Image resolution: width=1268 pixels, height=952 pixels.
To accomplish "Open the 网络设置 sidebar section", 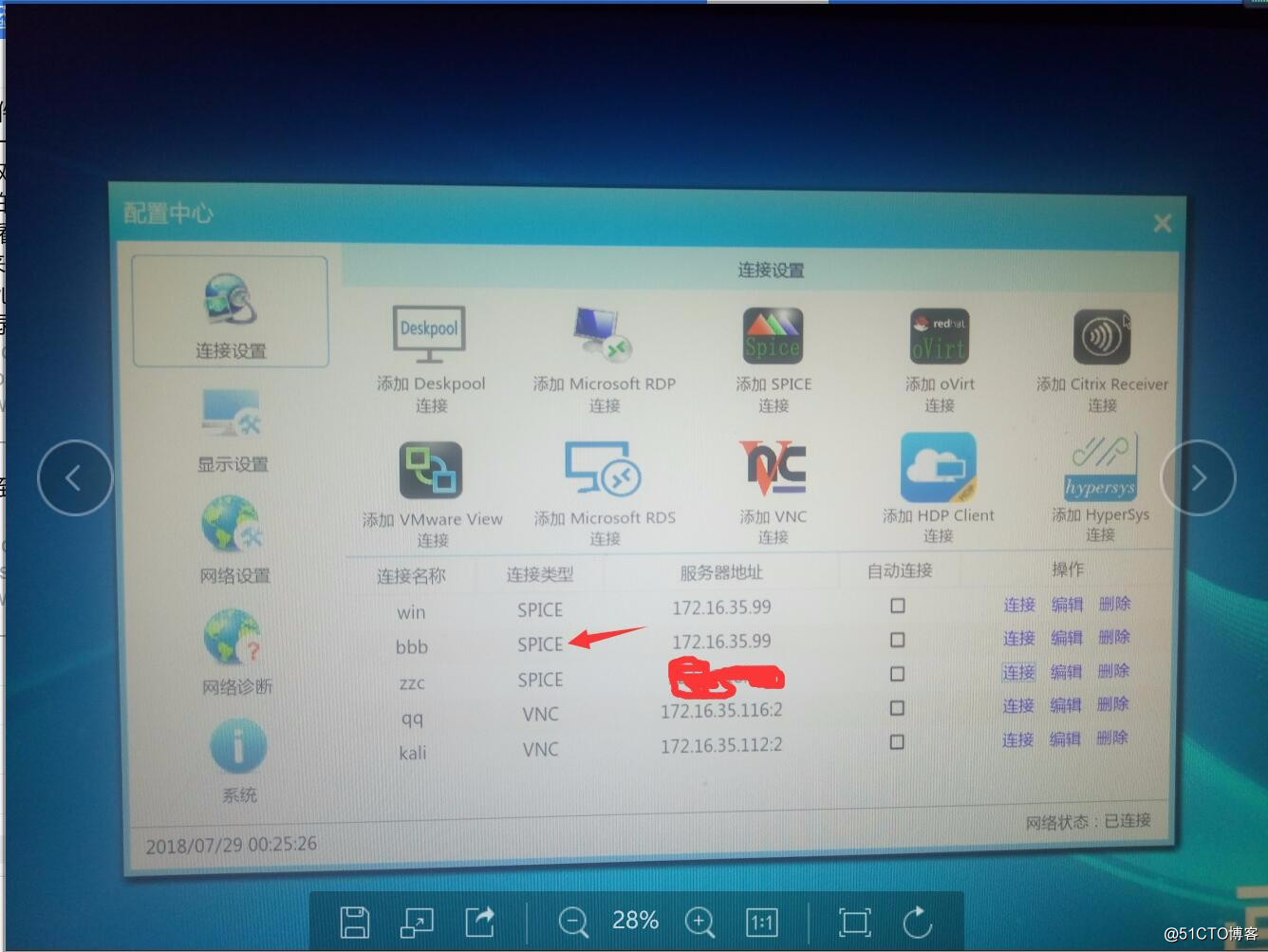I will tap(233, 538).
